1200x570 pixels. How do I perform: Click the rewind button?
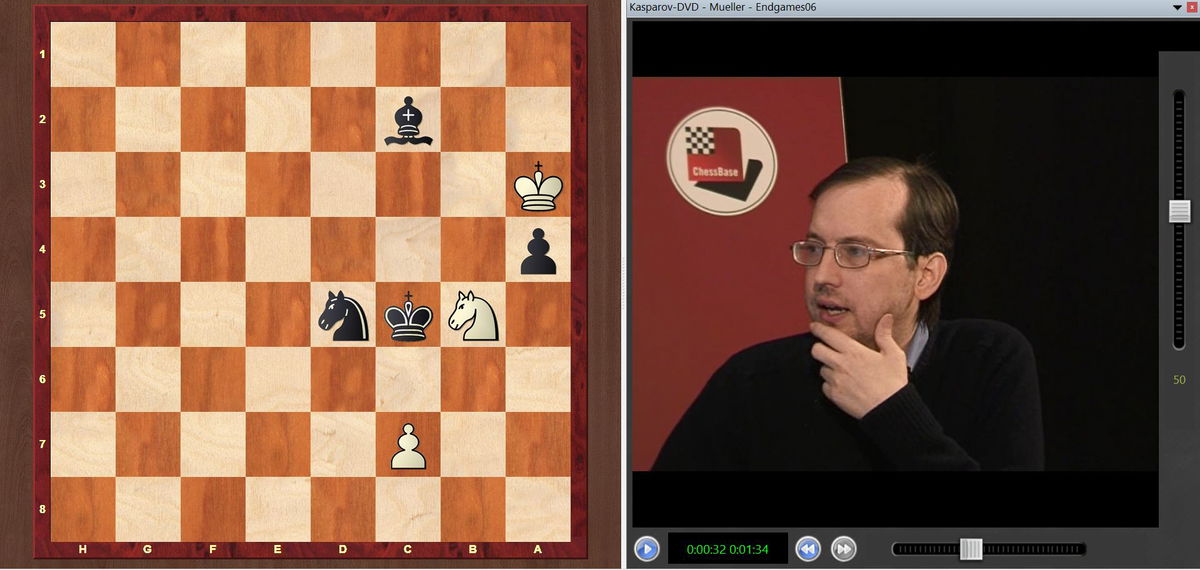pyautogui.click(x=809, y=549)
